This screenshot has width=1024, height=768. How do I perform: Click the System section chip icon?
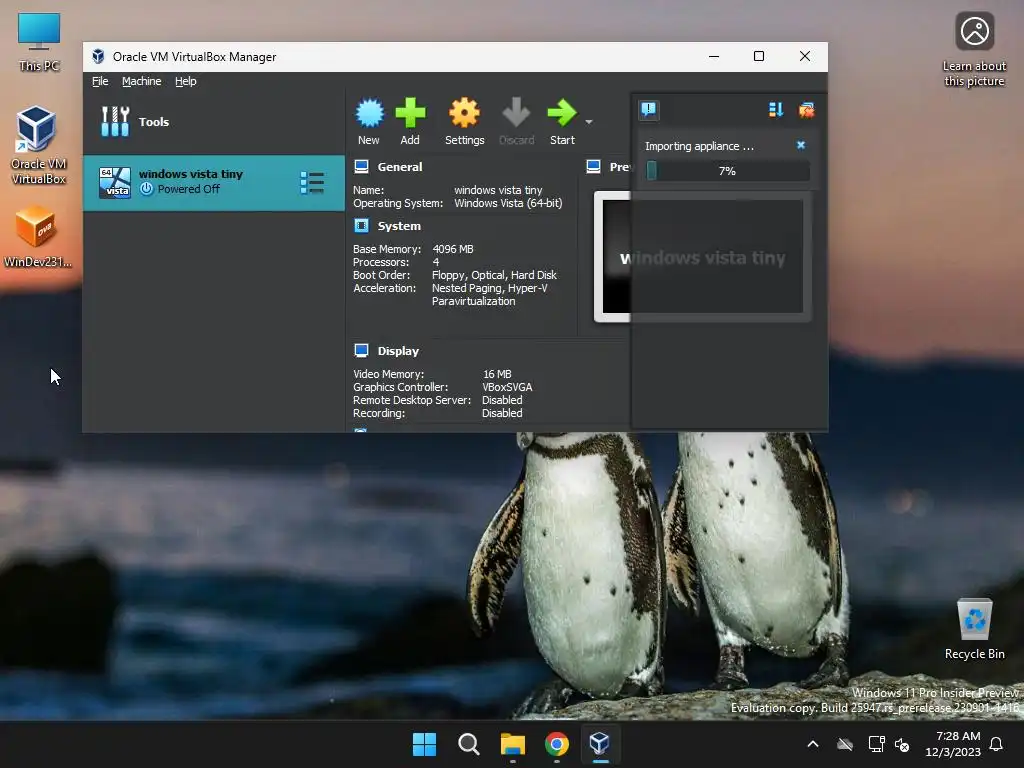361,226
